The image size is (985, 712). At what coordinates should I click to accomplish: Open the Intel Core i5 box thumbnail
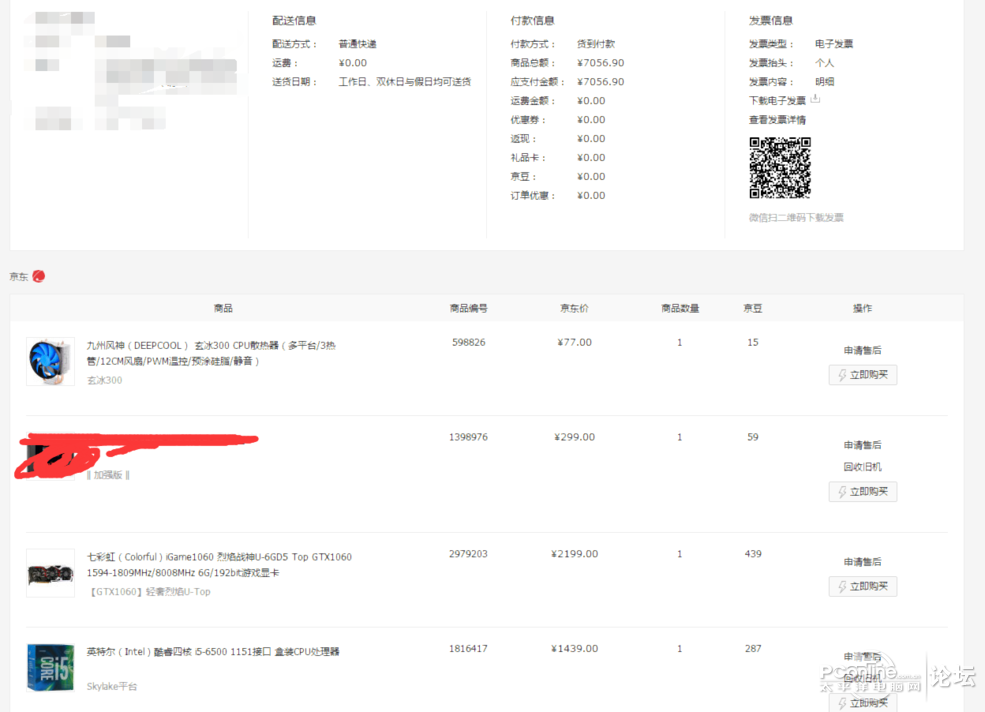click(x=50, y=667)
